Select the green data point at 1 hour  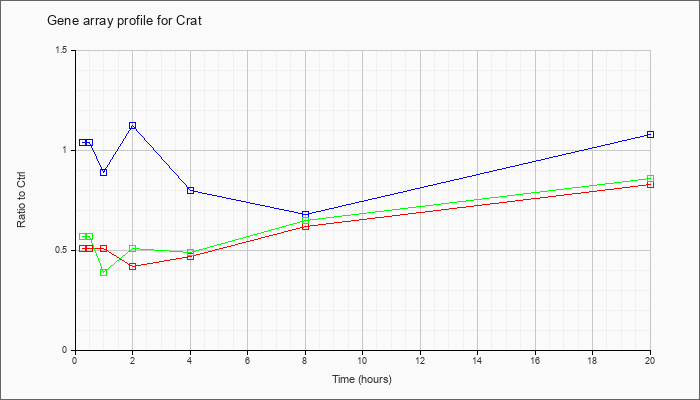click(x=104, y=272)
